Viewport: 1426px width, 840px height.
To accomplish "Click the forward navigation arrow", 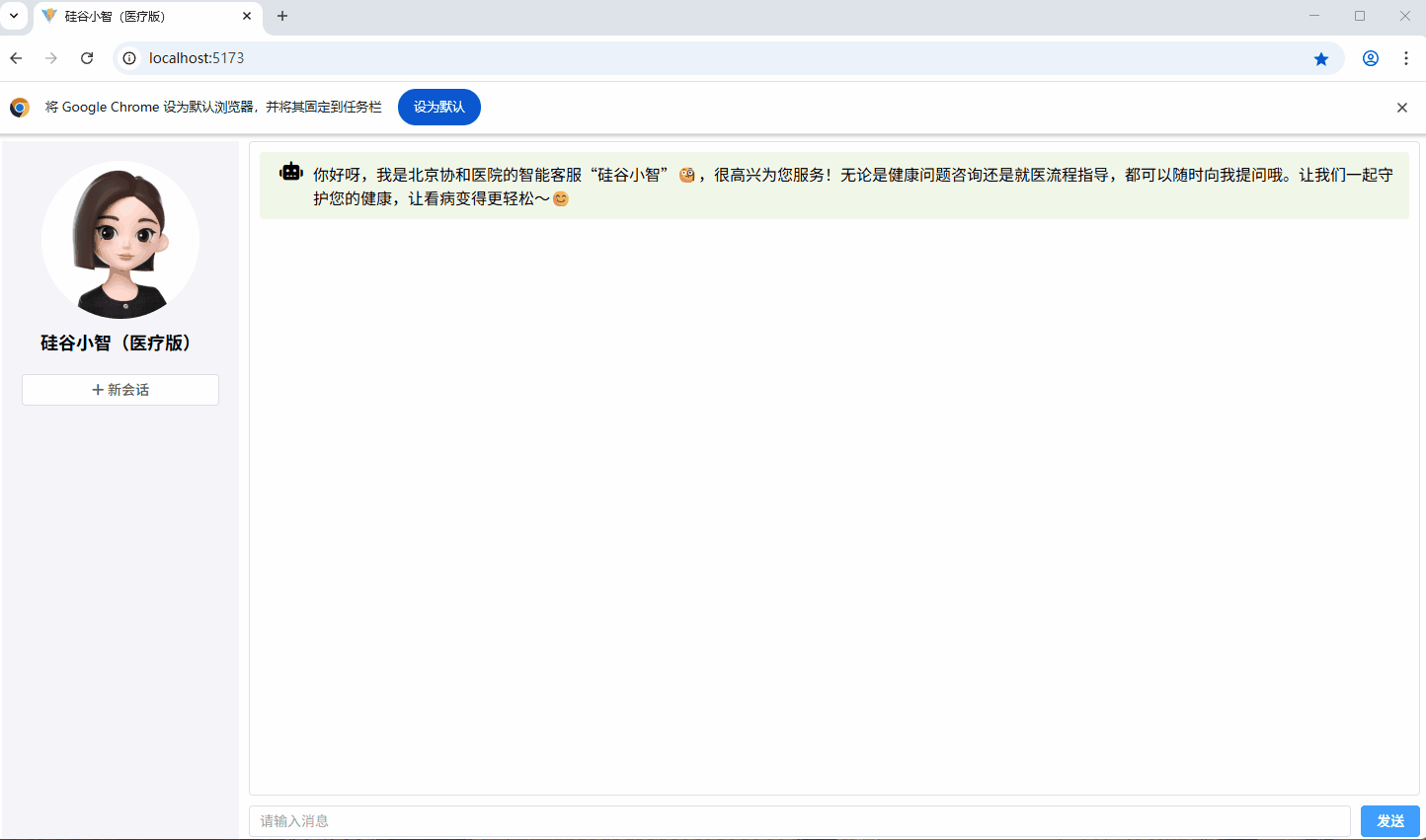I will click(x=51, y=58).
